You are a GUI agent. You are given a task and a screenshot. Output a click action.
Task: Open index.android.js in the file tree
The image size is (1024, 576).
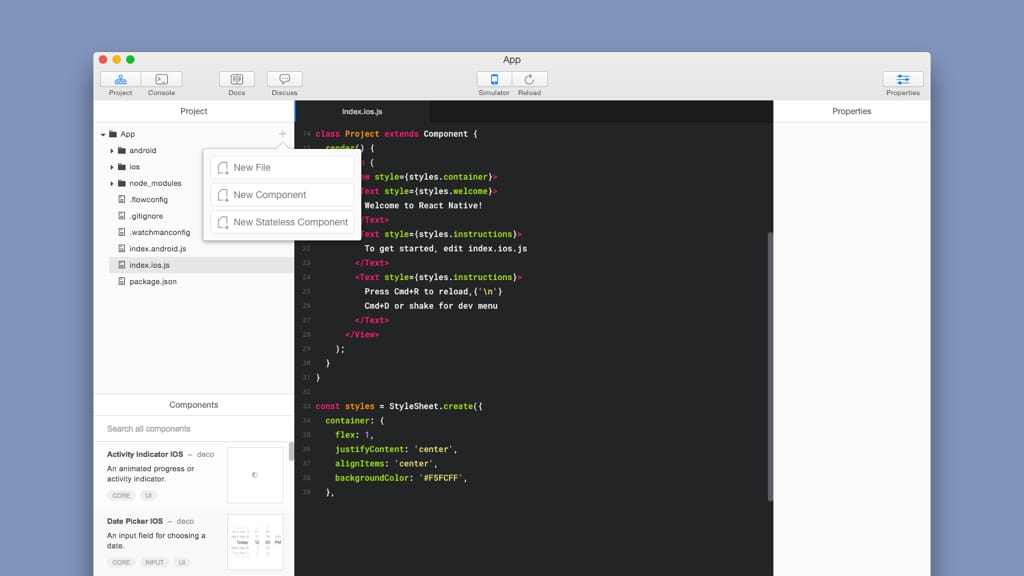pos(157,249)
